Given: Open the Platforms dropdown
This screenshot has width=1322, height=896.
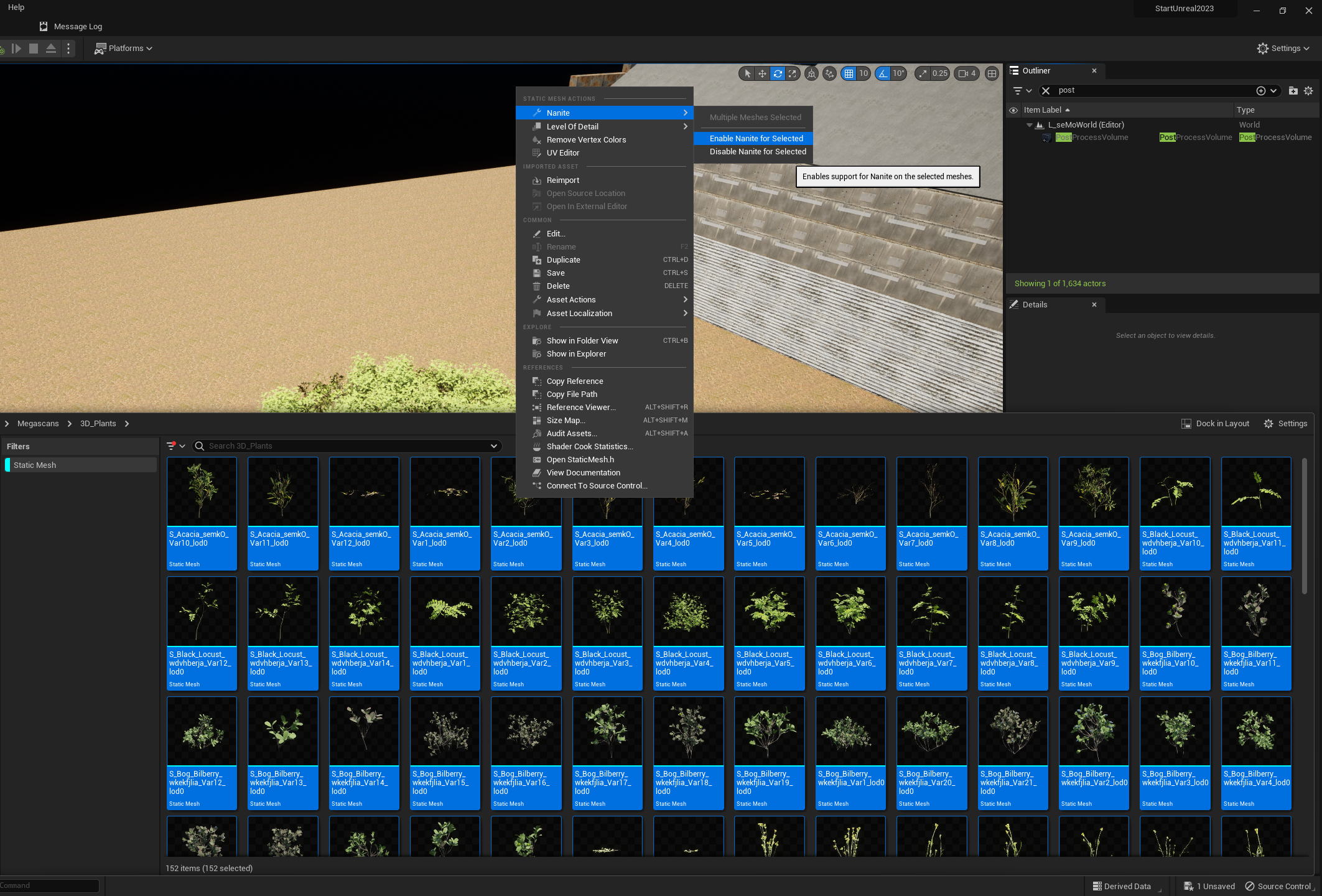Looking at the screenshot, I should coord(123,48).
